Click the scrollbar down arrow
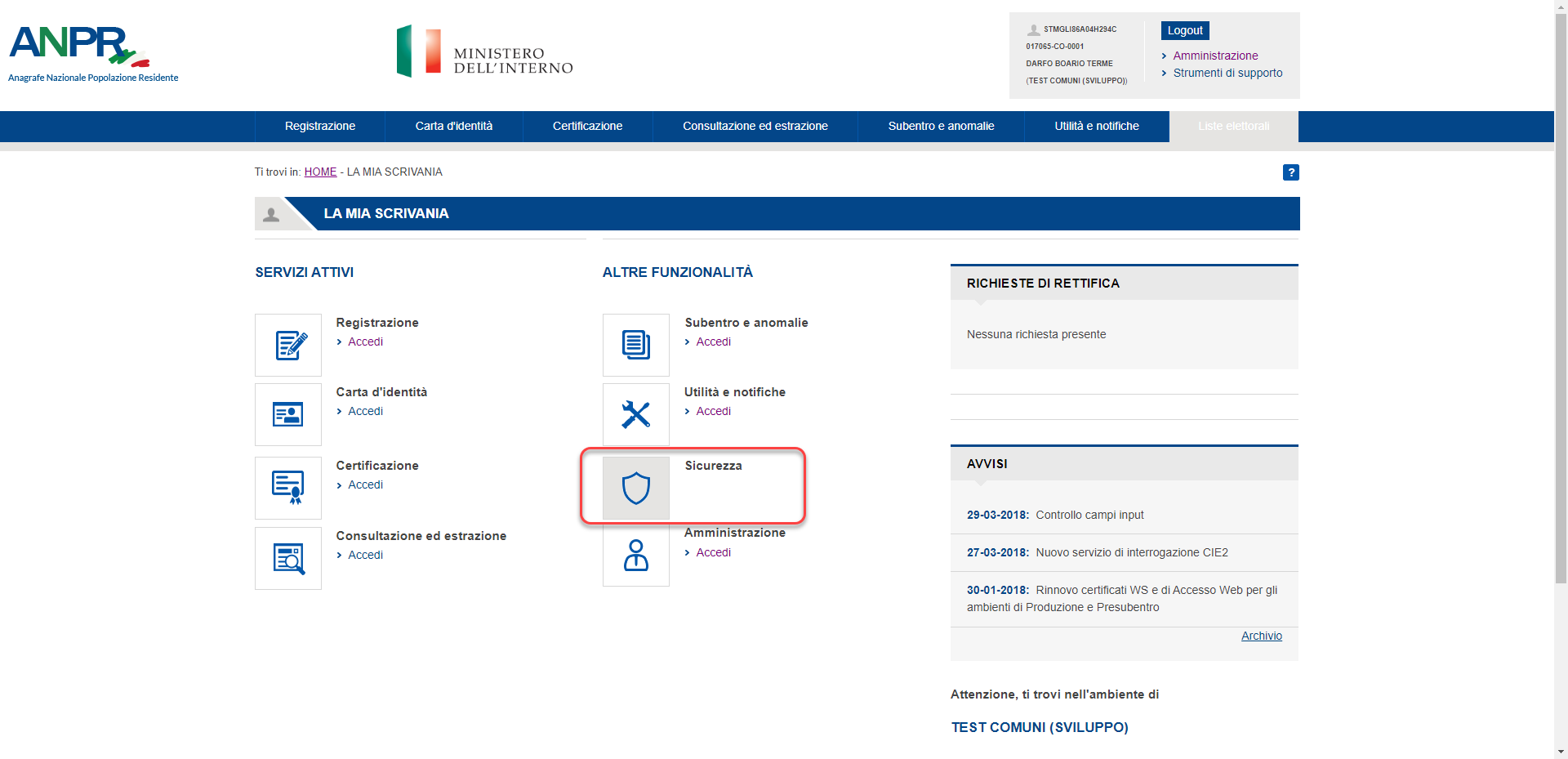 point(1561,752)
